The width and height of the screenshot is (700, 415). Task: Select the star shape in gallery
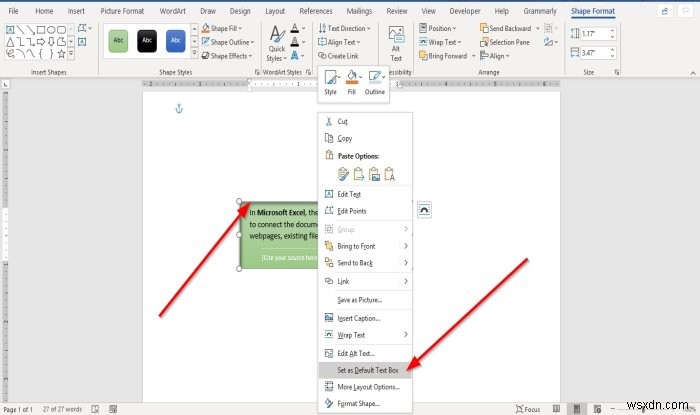coord(61,54)
